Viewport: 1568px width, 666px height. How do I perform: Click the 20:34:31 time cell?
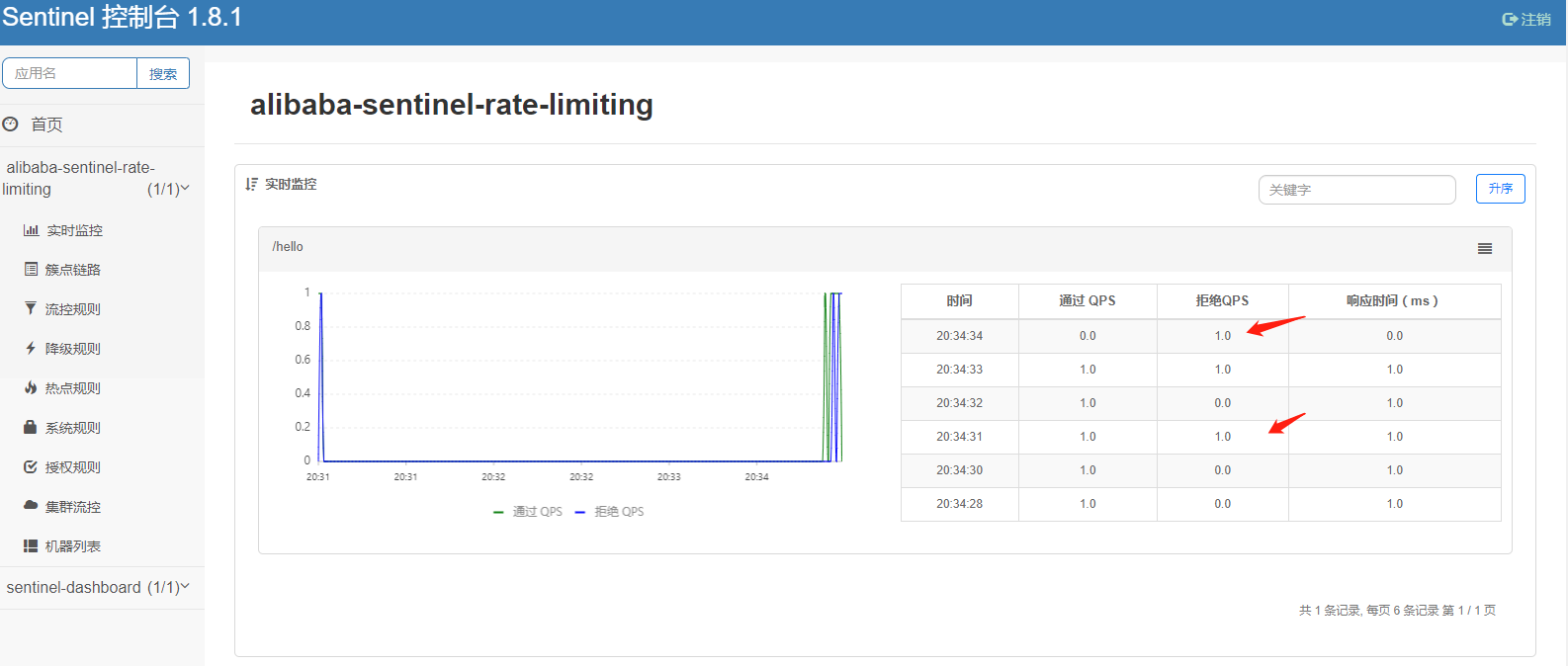click(x=959, y=437)
